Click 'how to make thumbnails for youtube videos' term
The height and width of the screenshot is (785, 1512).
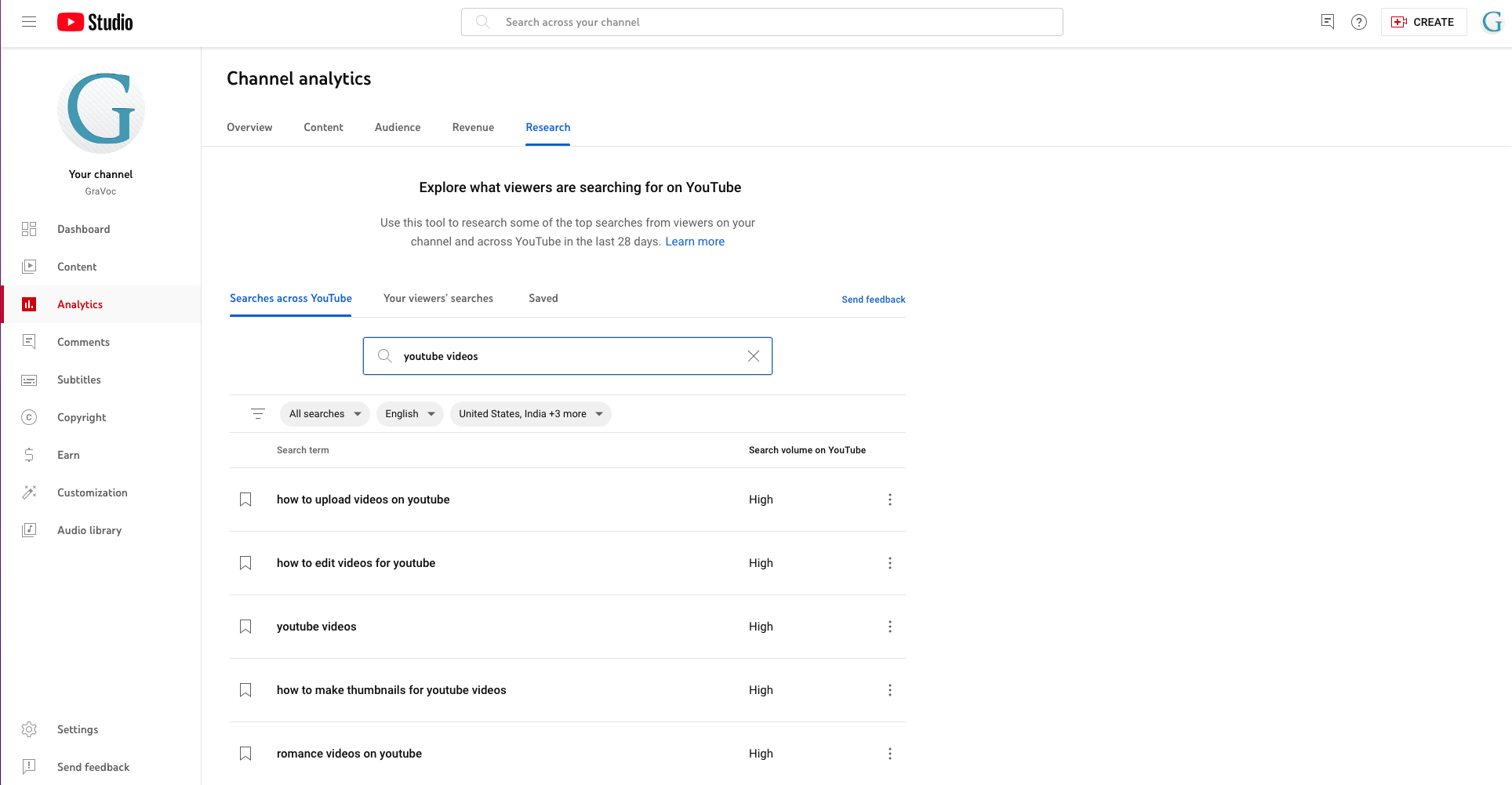[391, 690]
